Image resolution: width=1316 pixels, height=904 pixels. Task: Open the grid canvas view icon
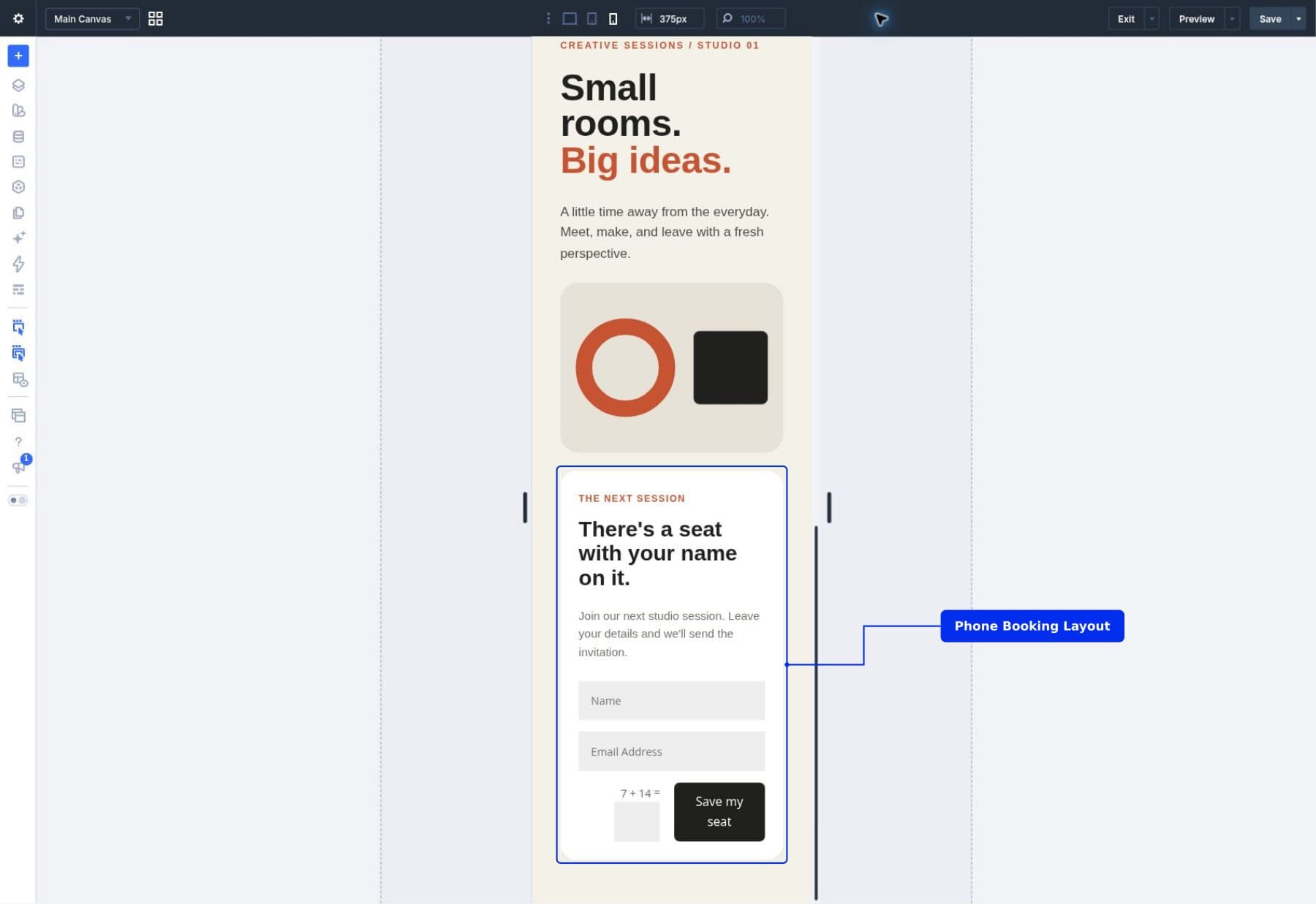(156, 18)
